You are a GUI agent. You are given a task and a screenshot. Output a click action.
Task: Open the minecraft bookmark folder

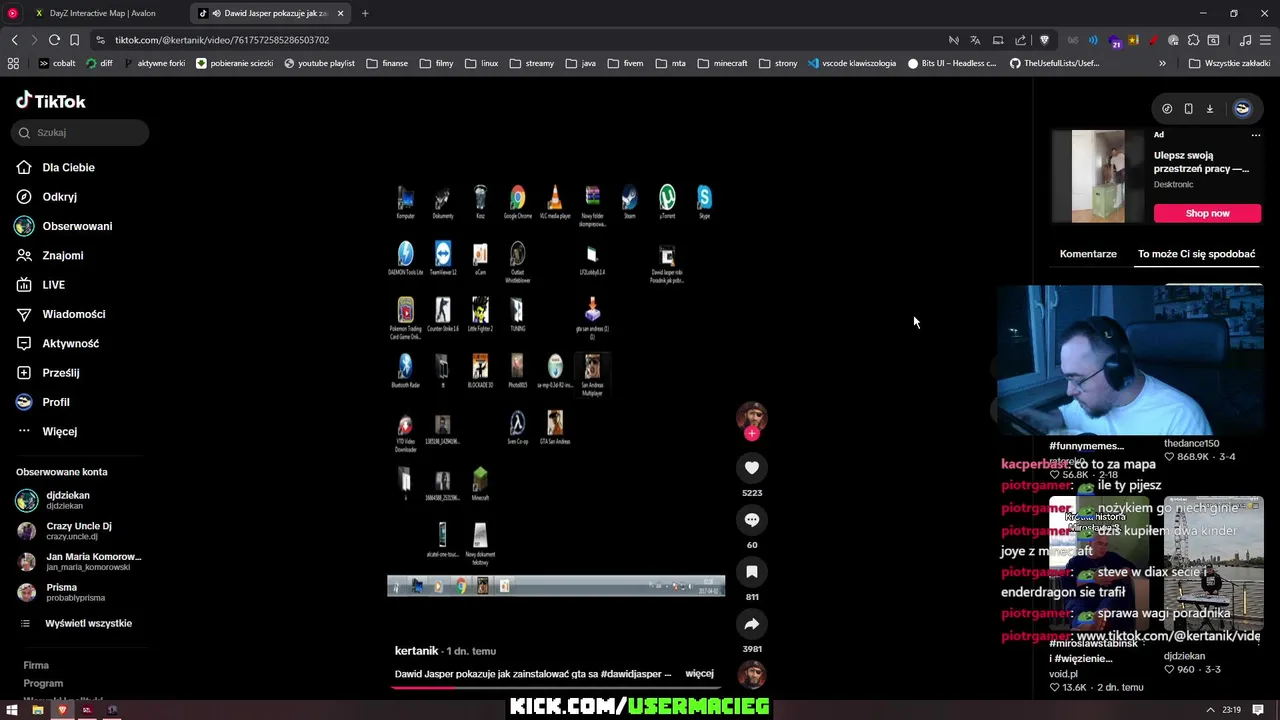click(722, 63)
